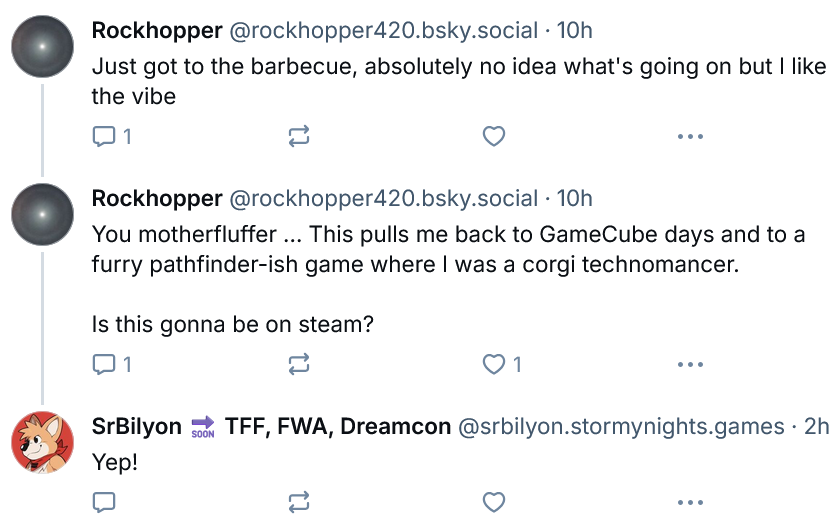Viewport: 837px width, 523px height.
Task: Click the 2h timestamp on SrBilyon's reply
Action: click(817, 426)
